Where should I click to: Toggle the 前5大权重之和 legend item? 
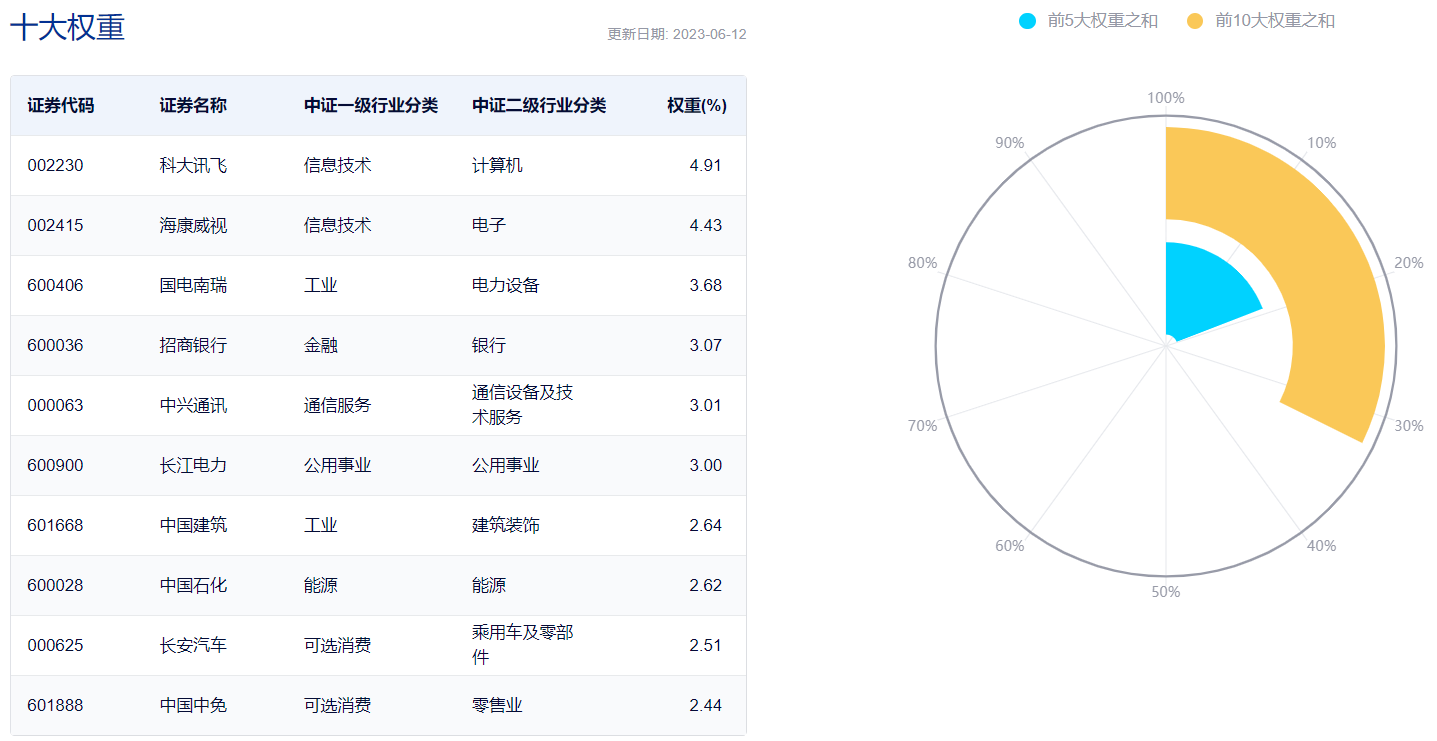1088,20
